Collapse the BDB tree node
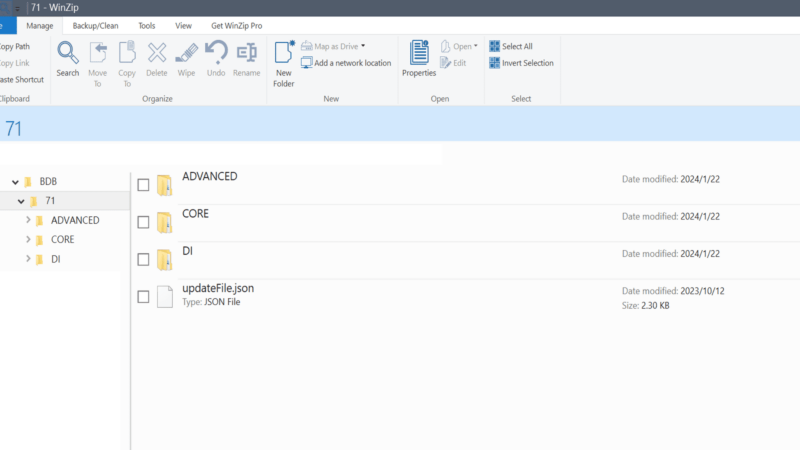The image size is (800, 450). coord(15,182)
